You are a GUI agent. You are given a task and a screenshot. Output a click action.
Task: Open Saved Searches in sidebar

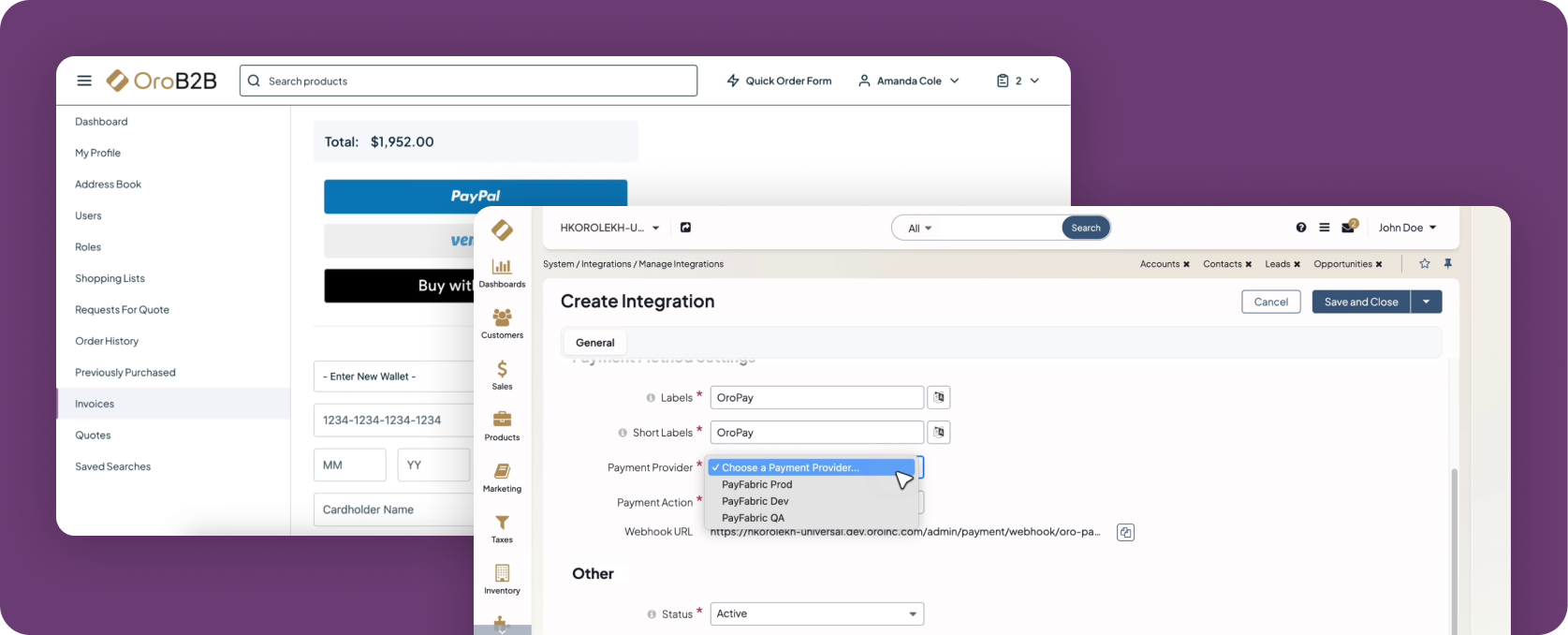point(112,466)
